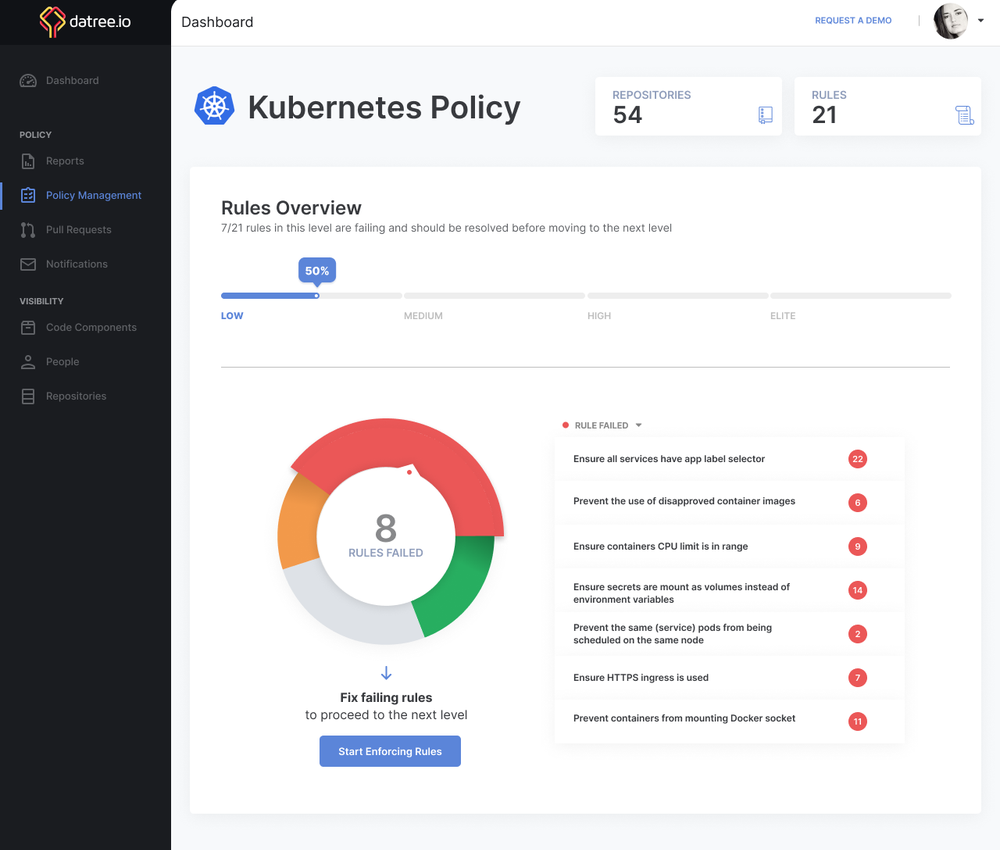Viewport: 1000px width, 850px height.
Task: Click the red badge showing 7
Action: click(857, 678)
